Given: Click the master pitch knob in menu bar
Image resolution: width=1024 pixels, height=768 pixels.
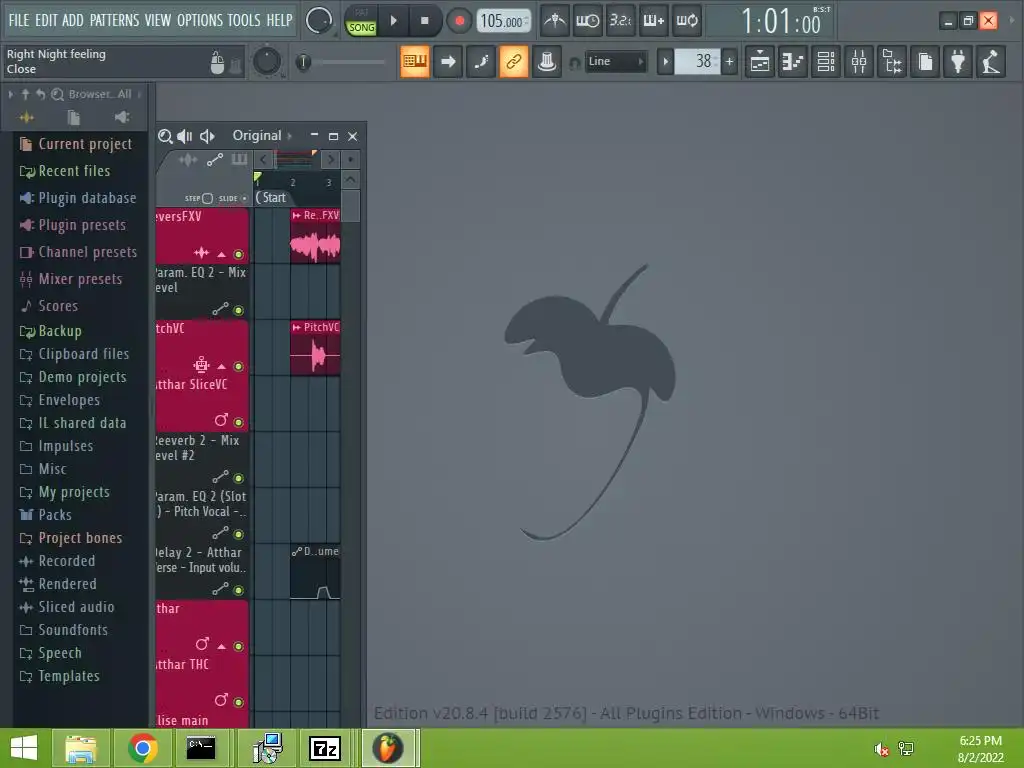Looking at the screenshot, I should tap(319, 21).
